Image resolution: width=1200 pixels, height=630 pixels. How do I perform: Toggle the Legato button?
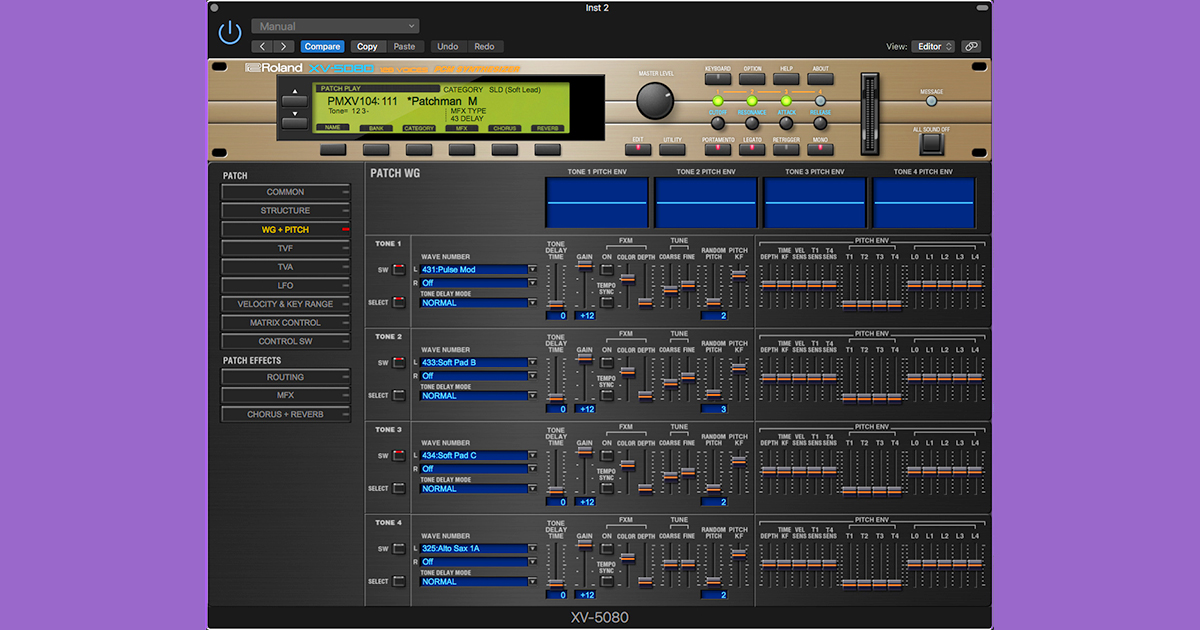point(752,149)
